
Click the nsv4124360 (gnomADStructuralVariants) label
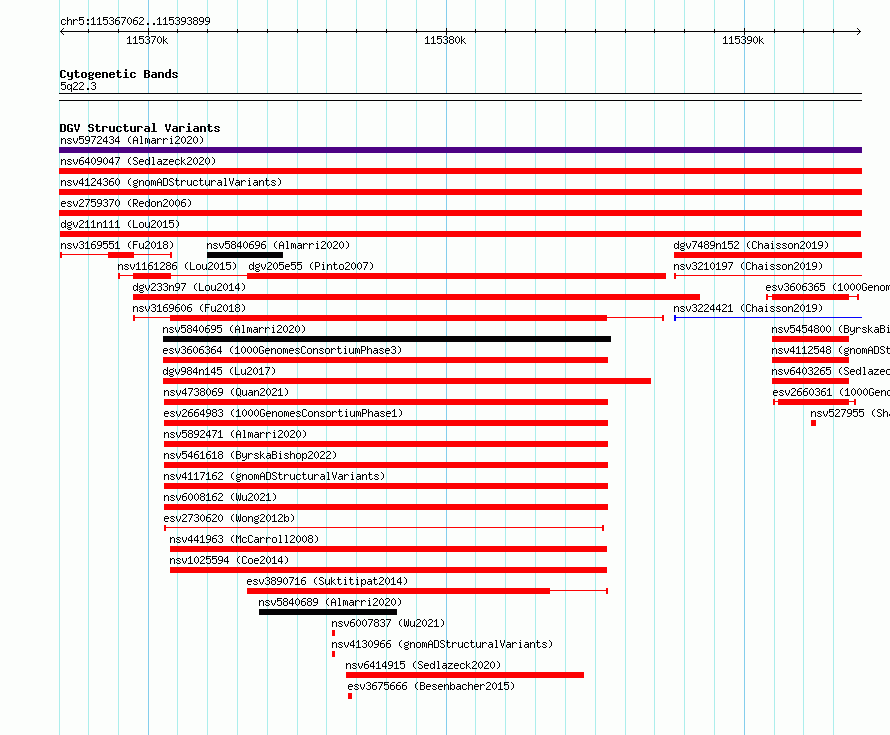(x=171, y=182)
